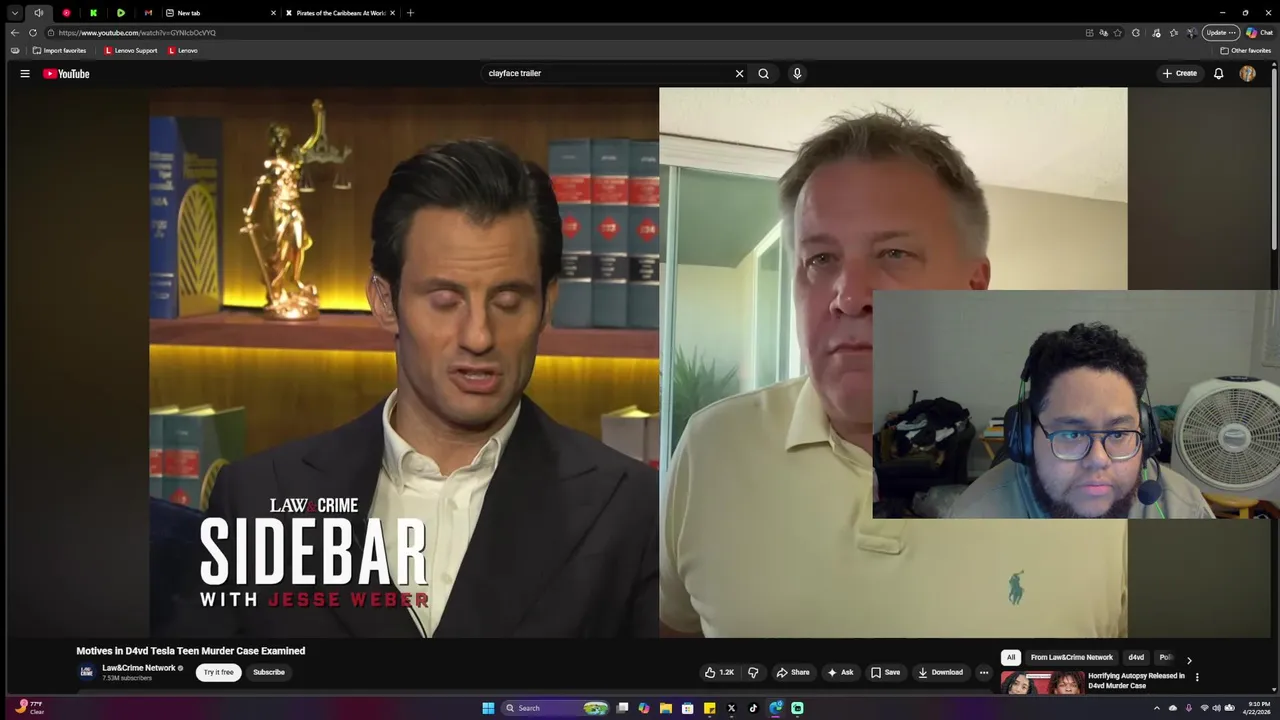Click the main video player to pause
The height and width of the screenshot is (720, 1280).
(638, 362)
